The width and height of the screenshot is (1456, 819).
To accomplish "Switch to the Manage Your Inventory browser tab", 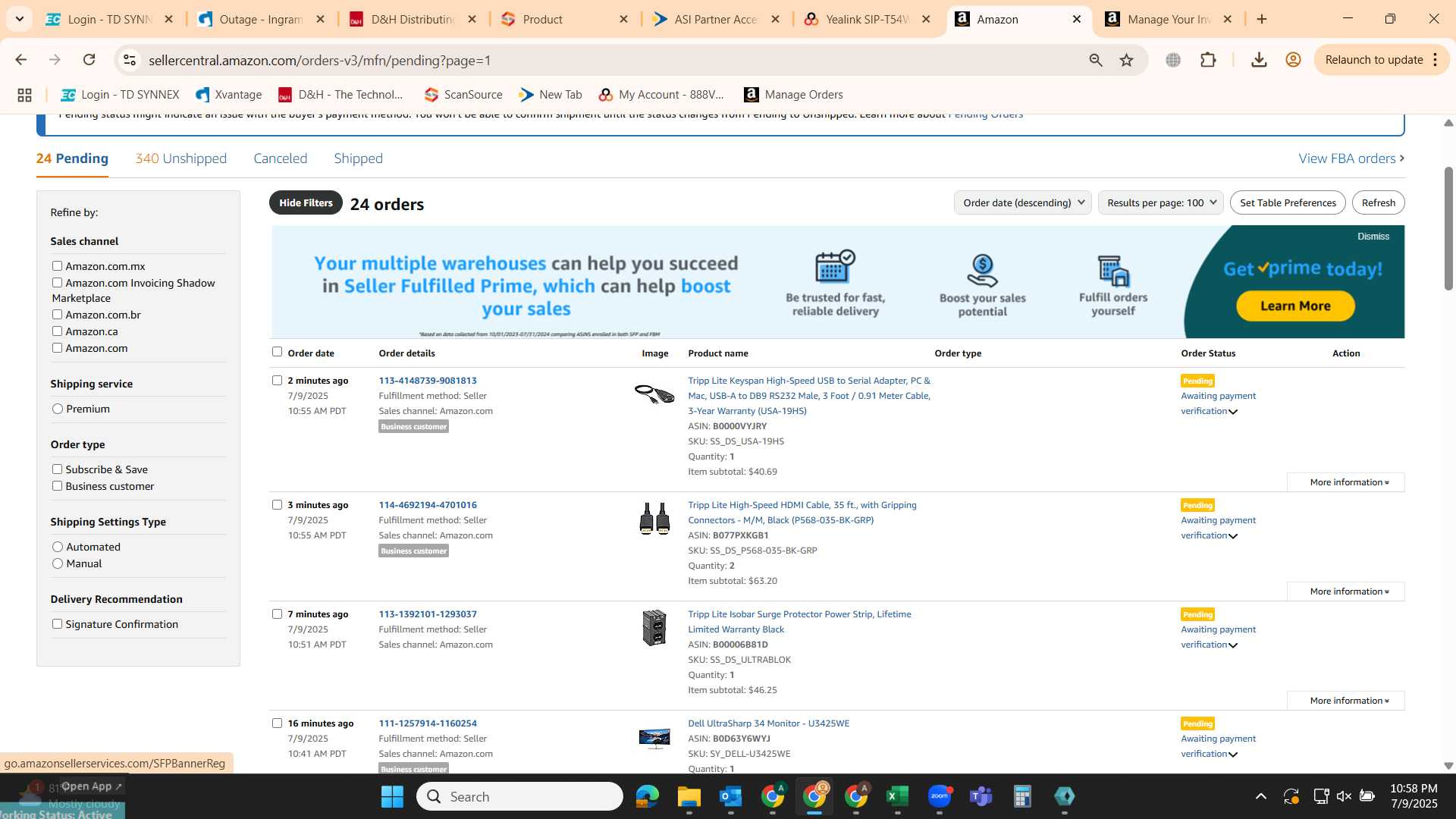I will coord(1168,19).
